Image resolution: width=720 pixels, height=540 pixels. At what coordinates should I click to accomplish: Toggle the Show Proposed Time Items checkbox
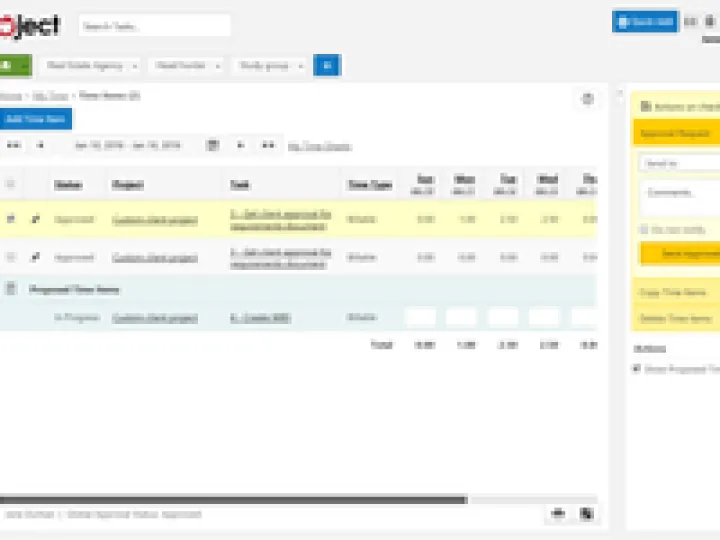pyautogui.click(x=637, y=369)
